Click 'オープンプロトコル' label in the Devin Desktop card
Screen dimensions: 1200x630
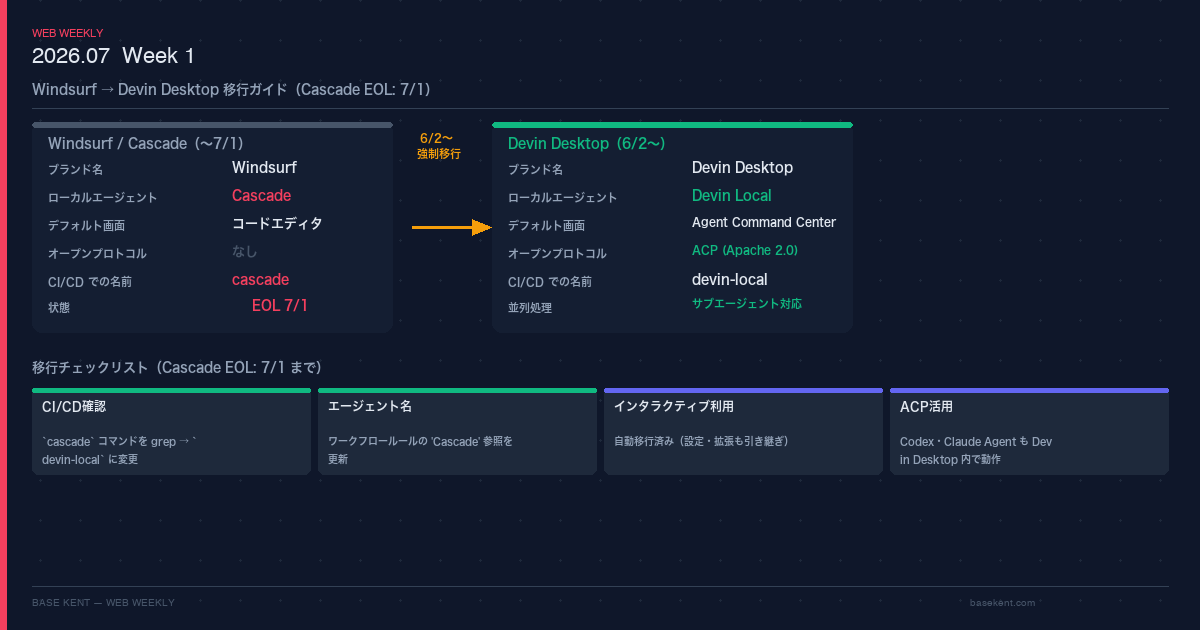click(557, 254)
